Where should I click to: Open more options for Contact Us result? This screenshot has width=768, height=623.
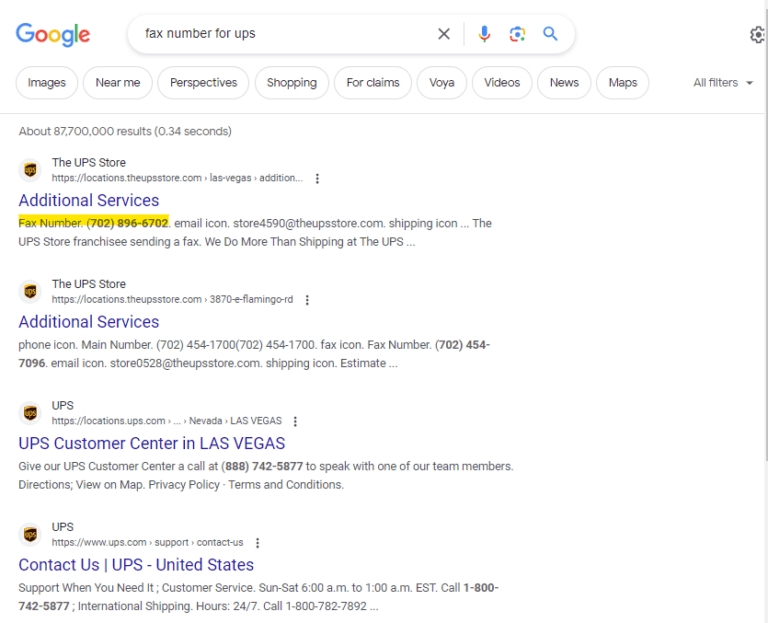click(257, 543)
